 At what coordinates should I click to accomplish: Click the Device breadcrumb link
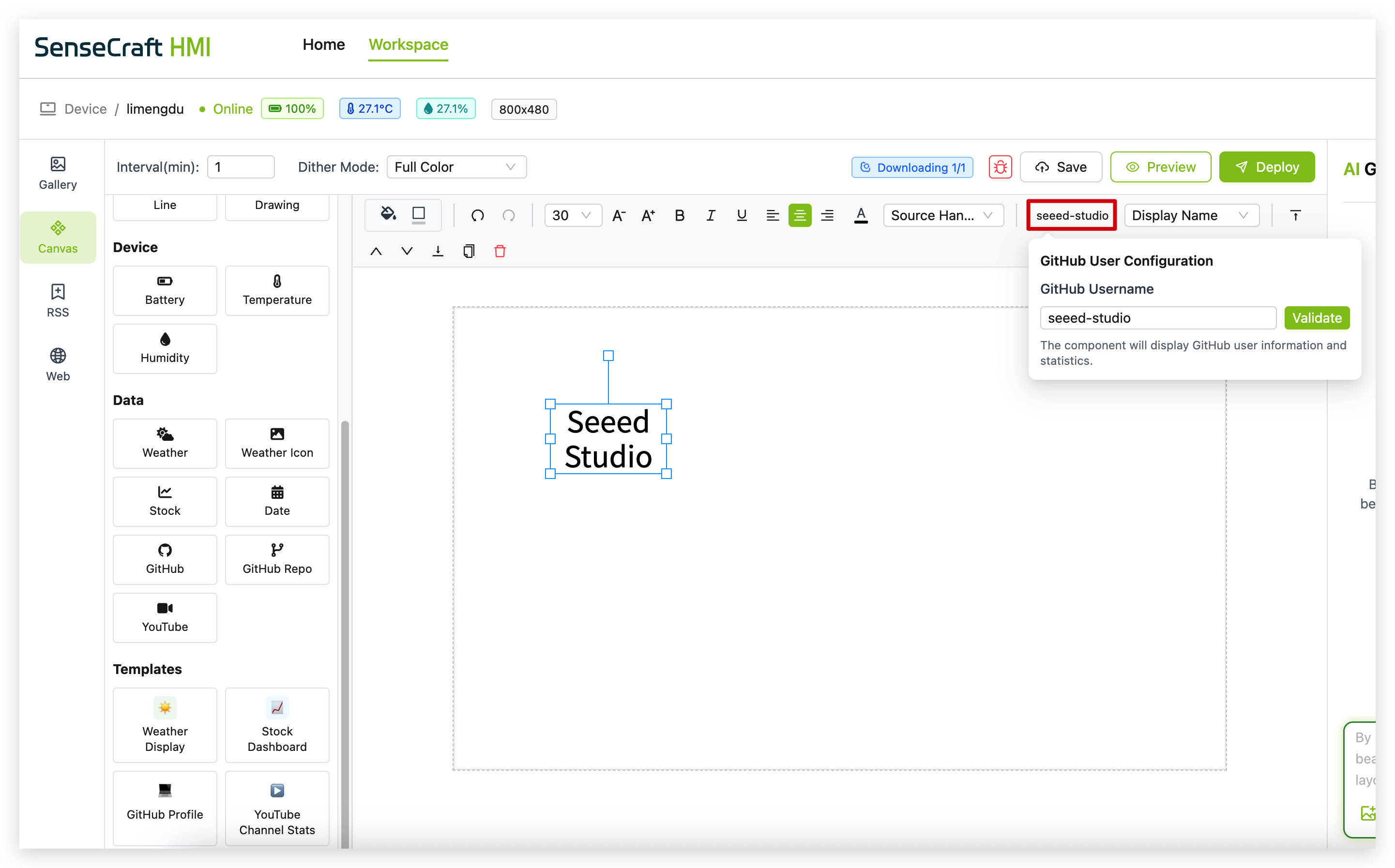[85, 108]
